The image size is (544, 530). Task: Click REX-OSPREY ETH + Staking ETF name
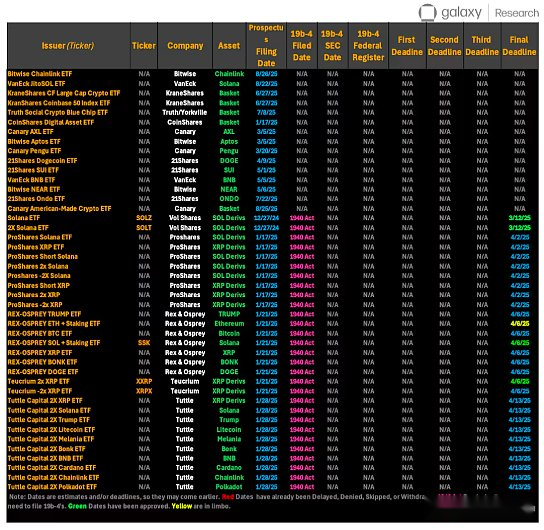tap(54, 324)
